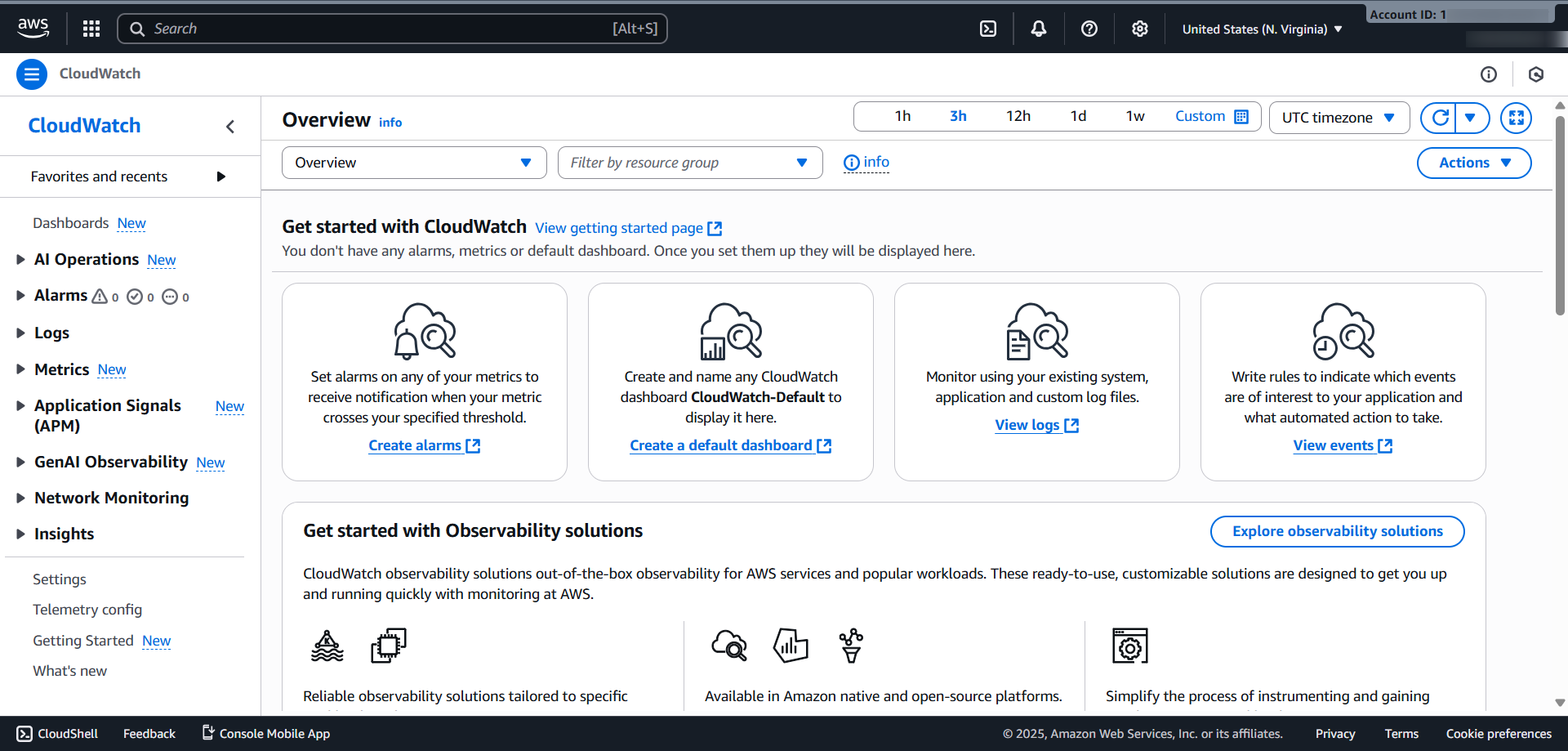1568x751 pixels.
Task: Open Getting Started in sidebar
Action: pyautogui.click(x=82, y=641)
